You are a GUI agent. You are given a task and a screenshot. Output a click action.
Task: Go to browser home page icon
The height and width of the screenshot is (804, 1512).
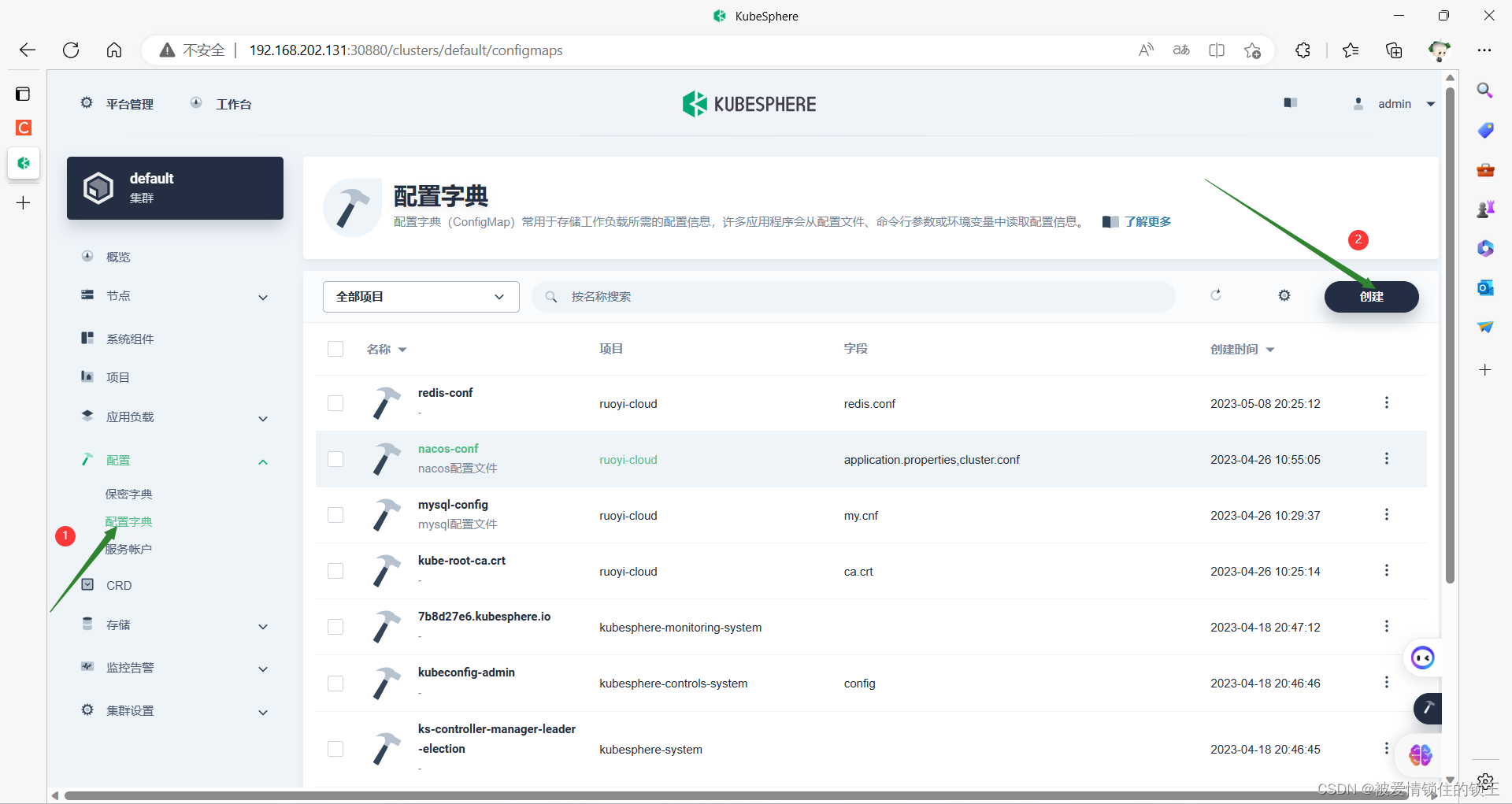114,50
